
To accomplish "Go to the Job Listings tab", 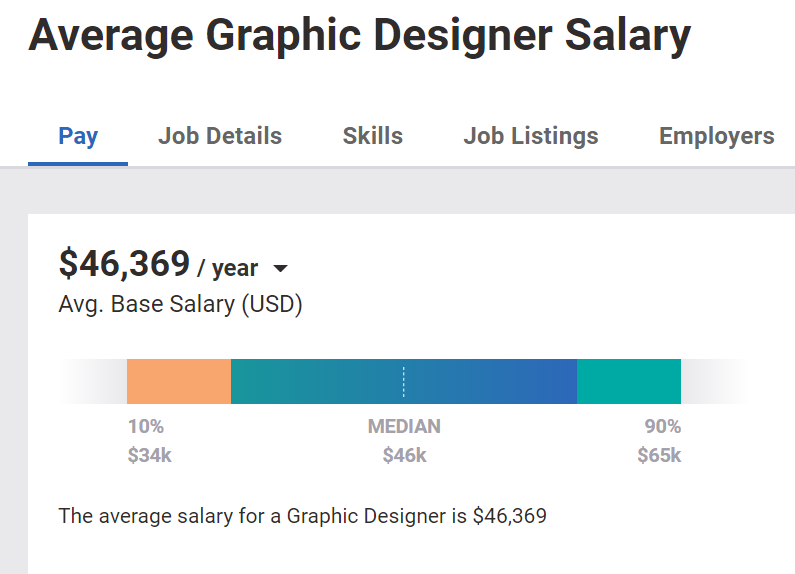I will click(531, 136).
